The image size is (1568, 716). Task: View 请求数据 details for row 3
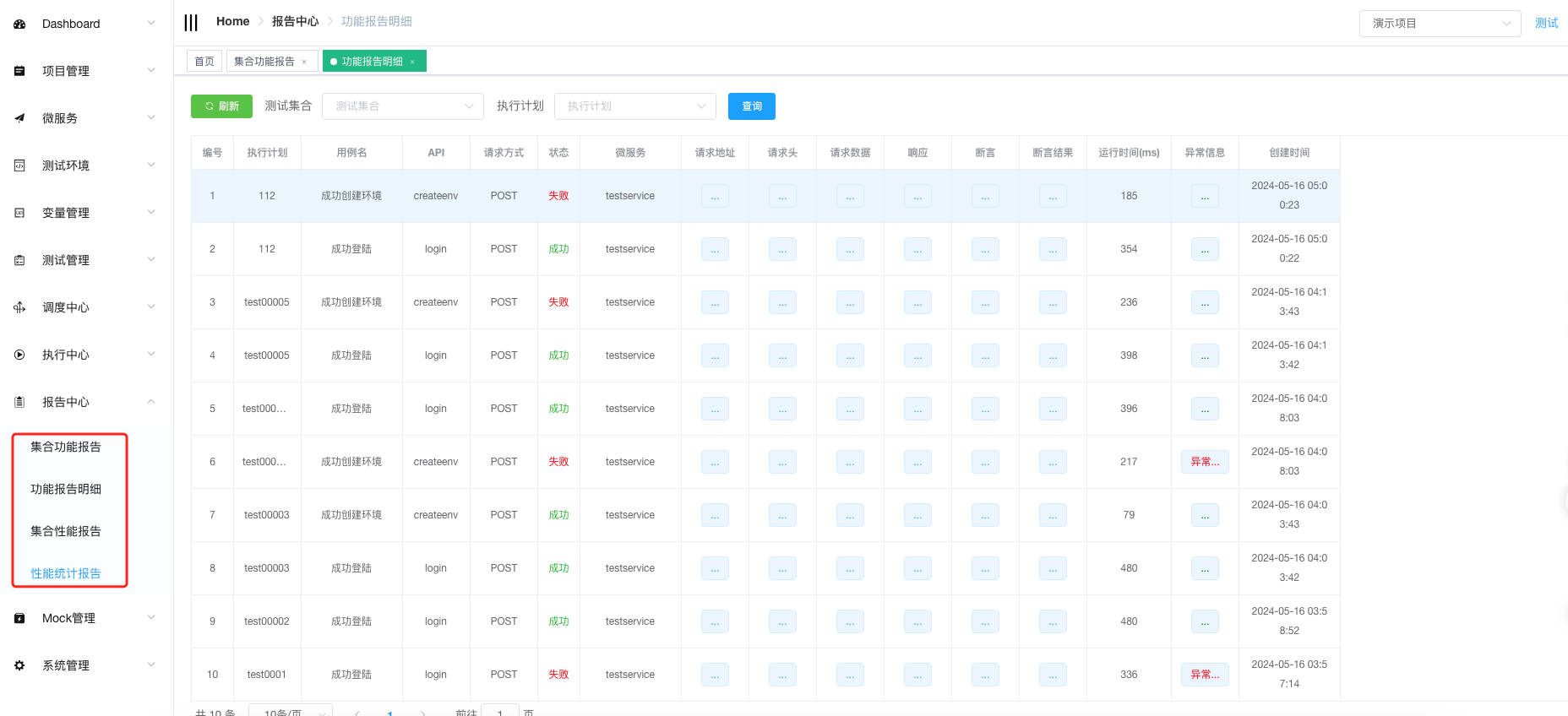[x=850, y=302]
